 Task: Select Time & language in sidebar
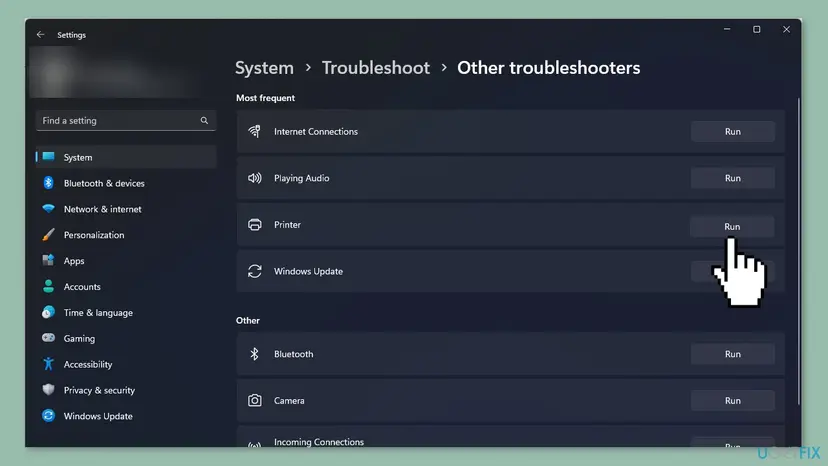click(x=126, y=312)
